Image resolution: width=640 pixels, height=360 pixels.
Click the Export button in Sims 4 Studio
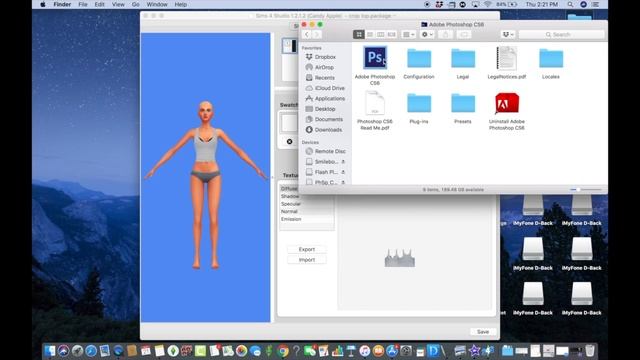307,249
